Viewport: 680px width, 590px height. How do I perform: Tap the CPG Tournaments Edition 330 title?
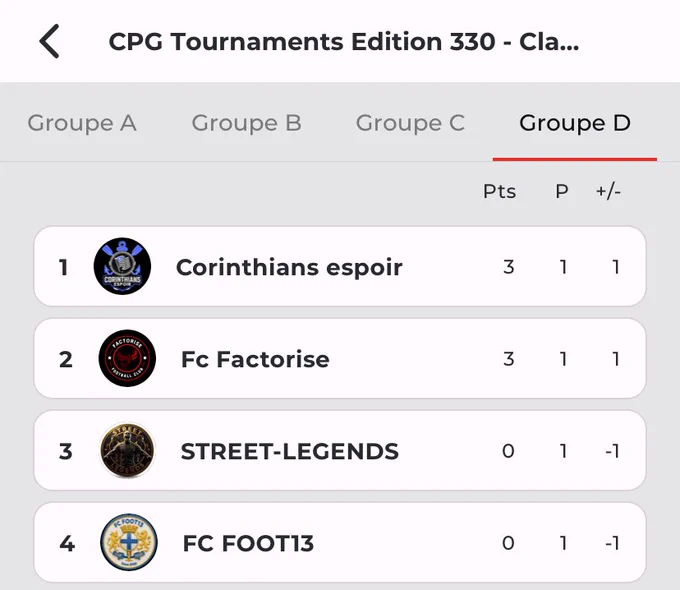coord(344,42)
